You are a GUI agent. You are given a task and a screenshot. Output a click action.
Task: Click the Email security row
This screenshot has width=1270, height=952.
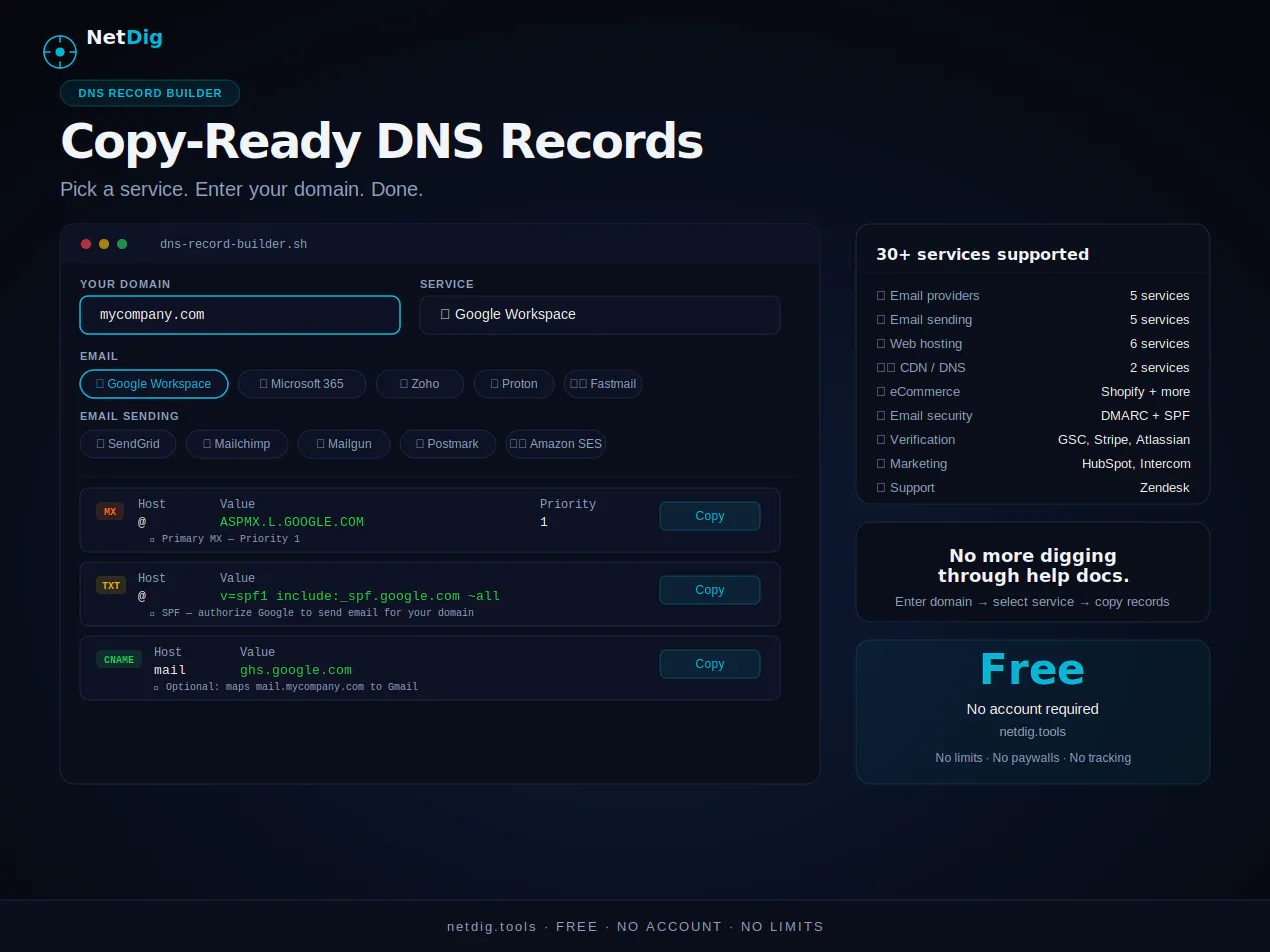(1033, 416)
